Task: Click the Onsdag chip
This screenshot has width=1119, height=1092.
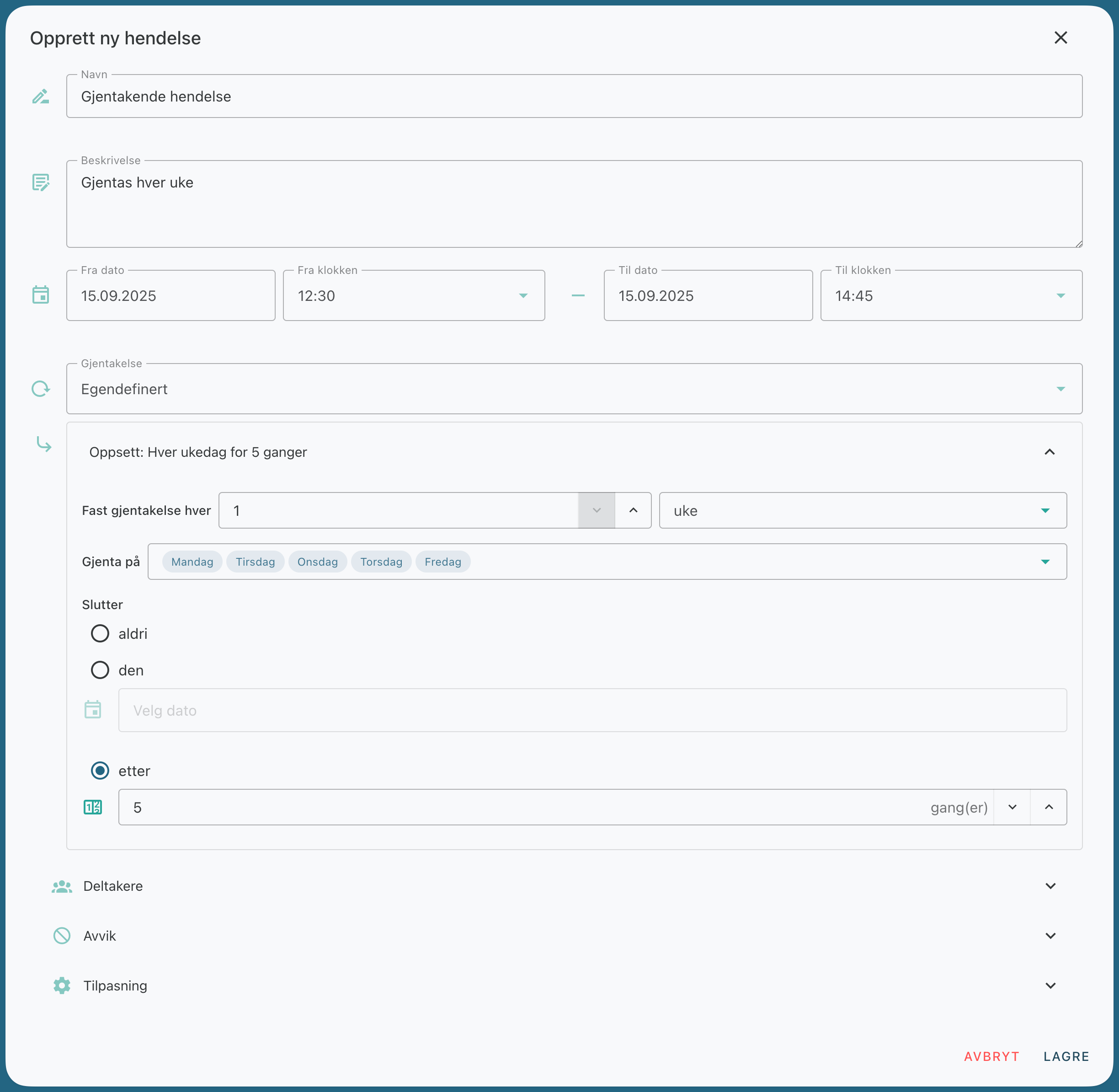Action: tap(318, 562)
